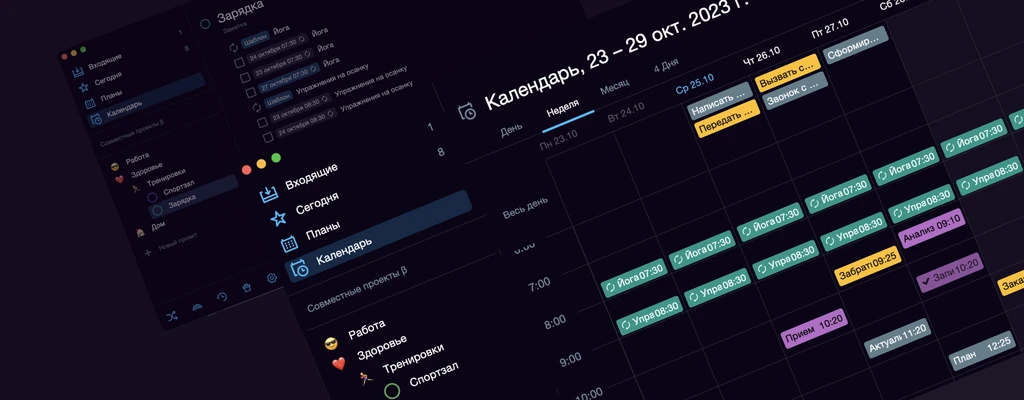Click heart emoji for Здоровье in front window
The image size is (1024, 400).
coord(338,363)
